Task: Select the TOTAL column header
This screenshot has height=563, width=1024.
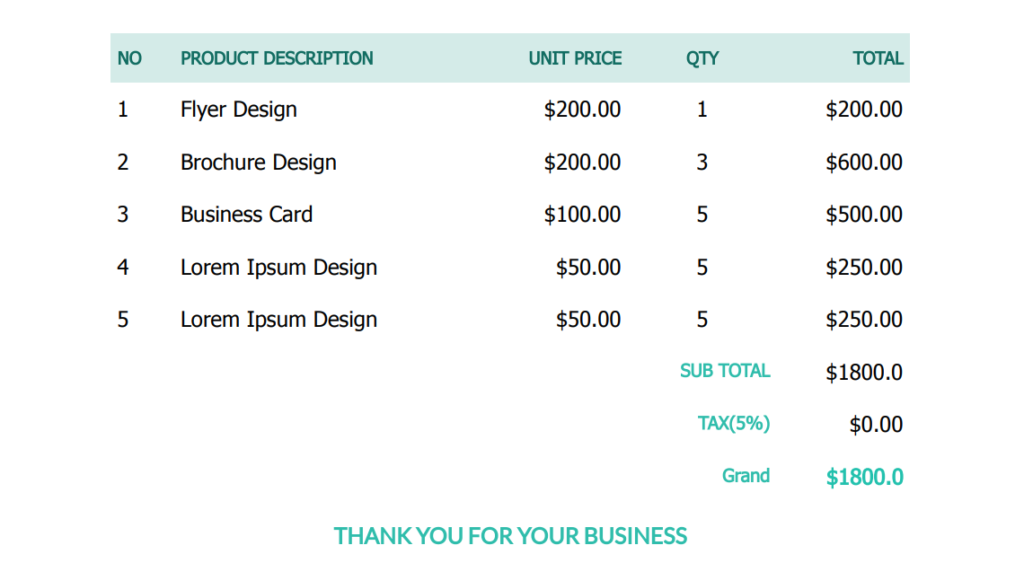Action: (878, 58)
